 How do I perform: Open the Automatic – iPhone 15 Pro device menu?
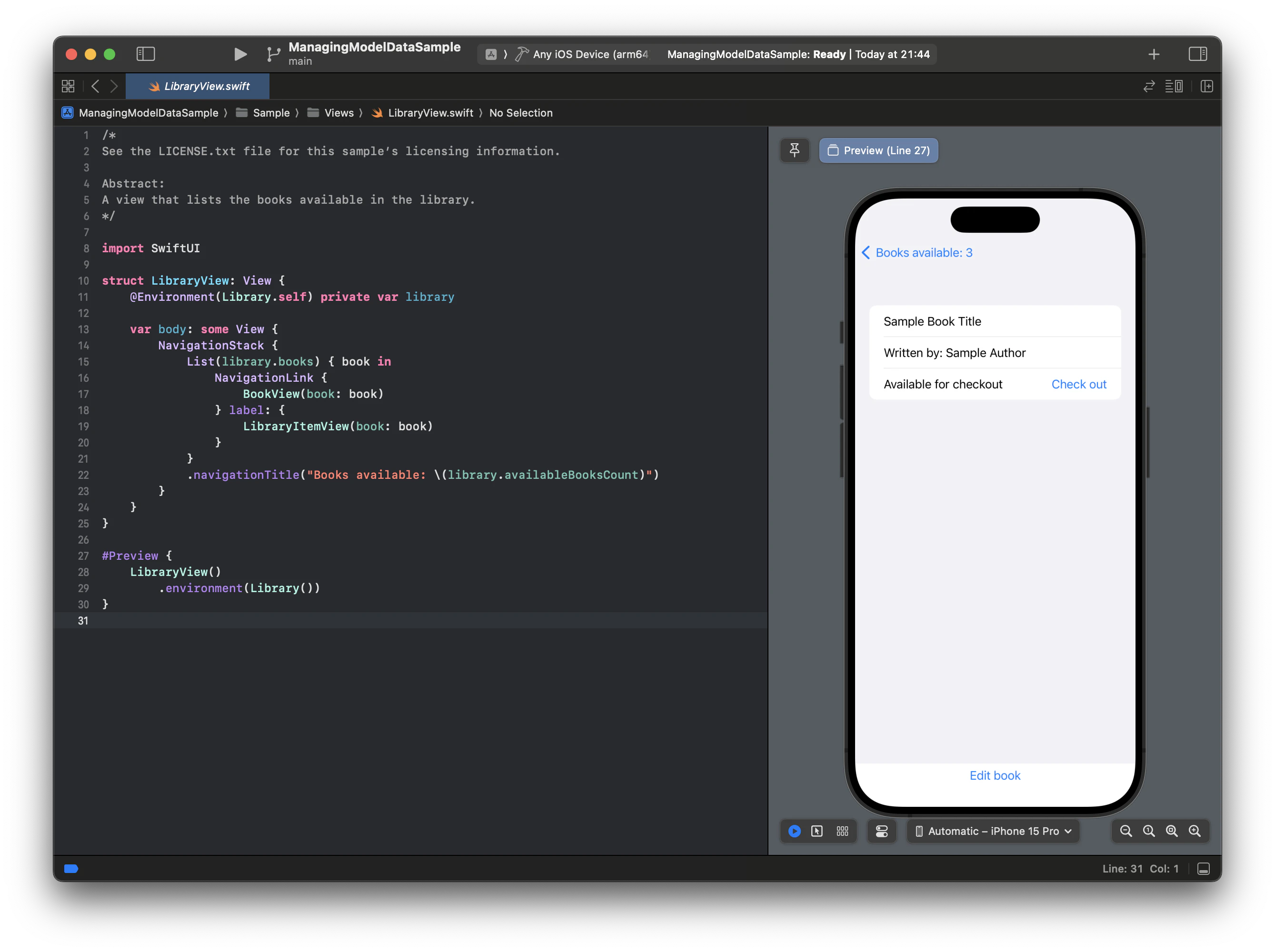point(993,831)
